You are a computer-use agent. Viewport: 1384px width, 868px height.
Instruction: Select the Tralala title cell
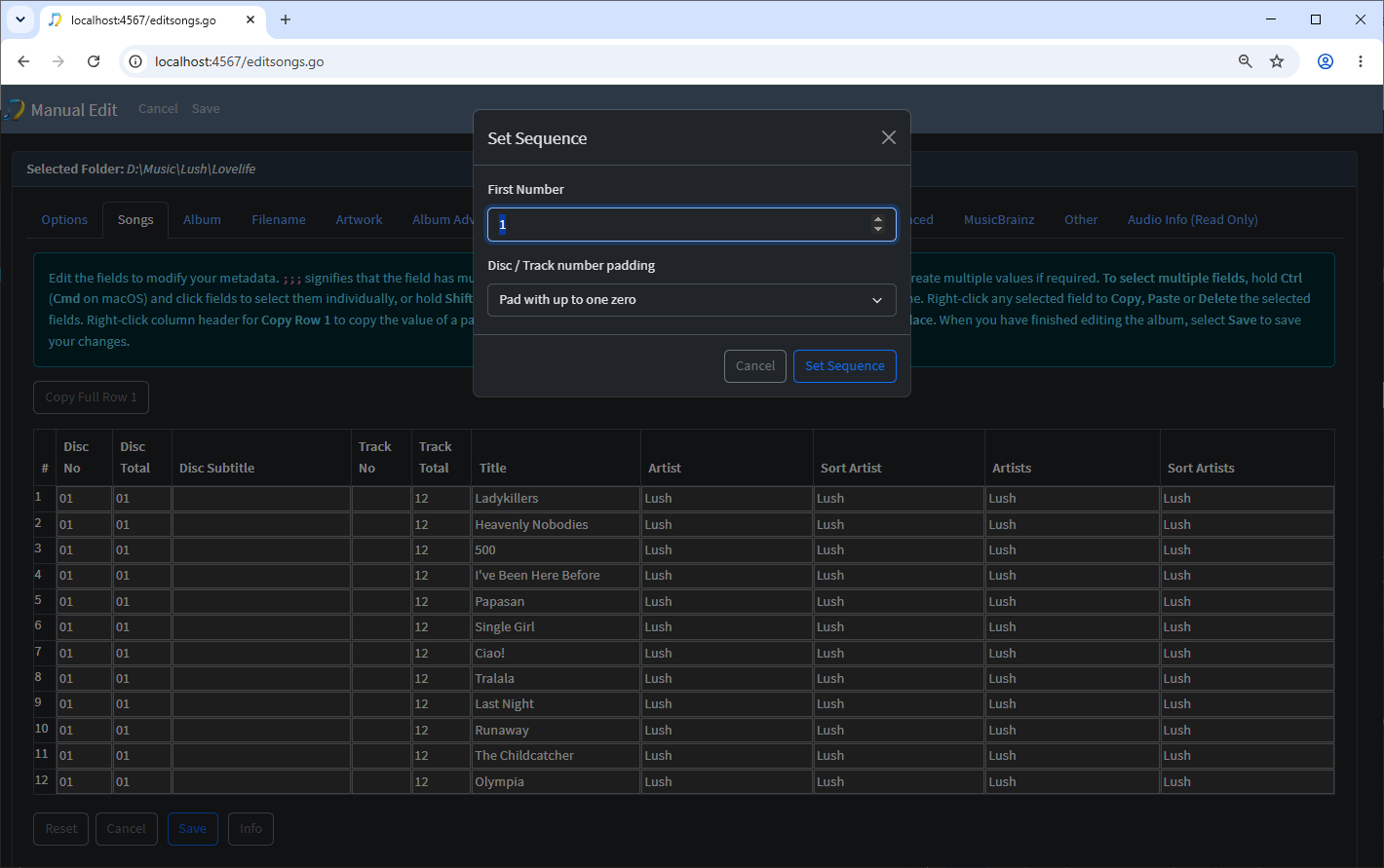click(x=556, y=679)
